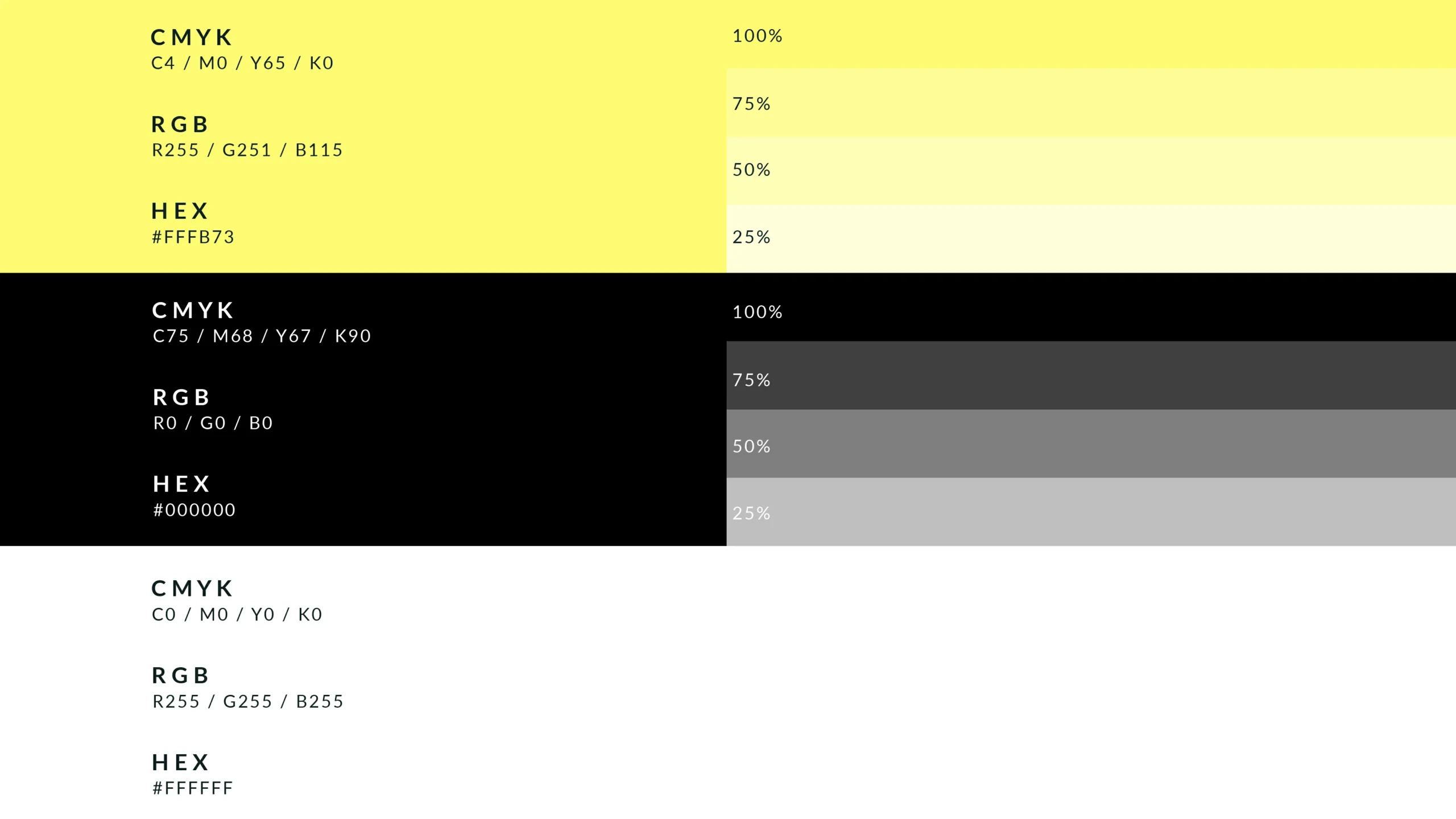Click the white CMYK value C0 / M0 / Y0 / K0
The height and width of the screenshot is (819, 1456).
[x=237, y=615]
